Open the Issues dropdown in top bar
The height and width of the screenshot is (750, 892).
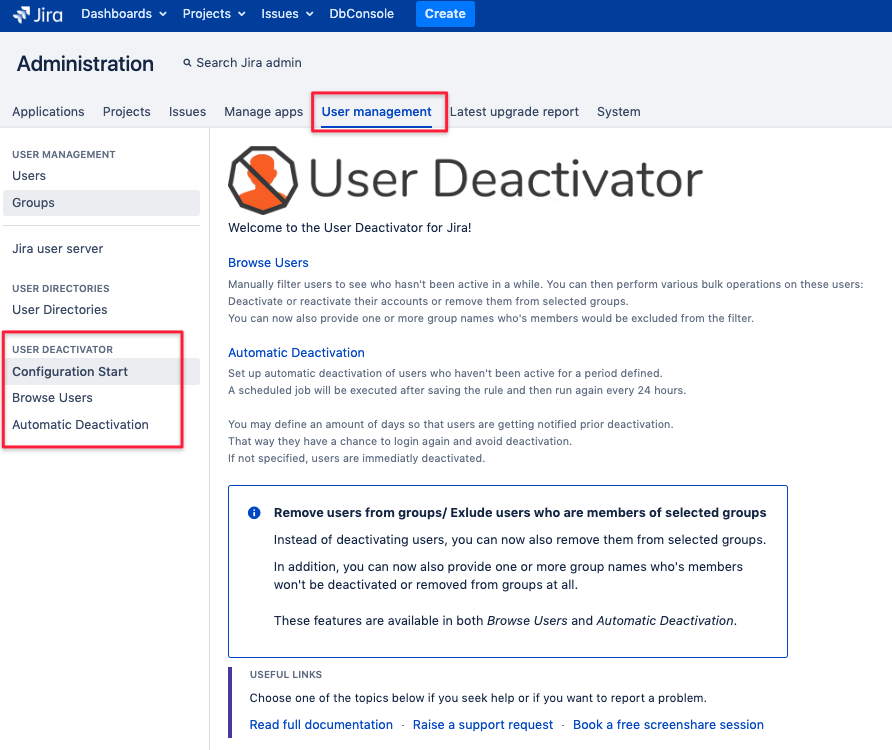287,14
